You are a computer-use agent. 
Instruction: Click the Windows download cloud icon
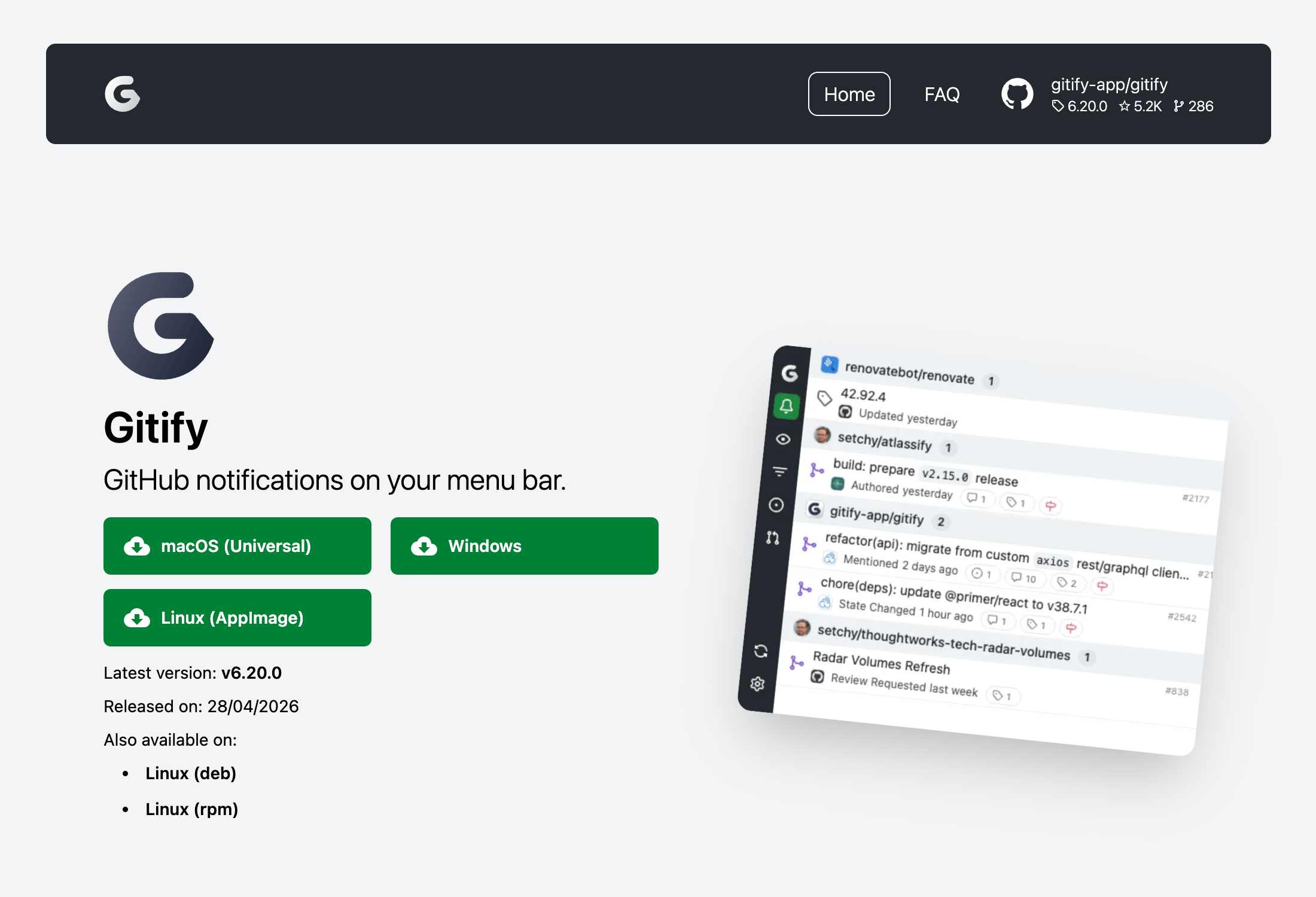click(x=424, y=546)
